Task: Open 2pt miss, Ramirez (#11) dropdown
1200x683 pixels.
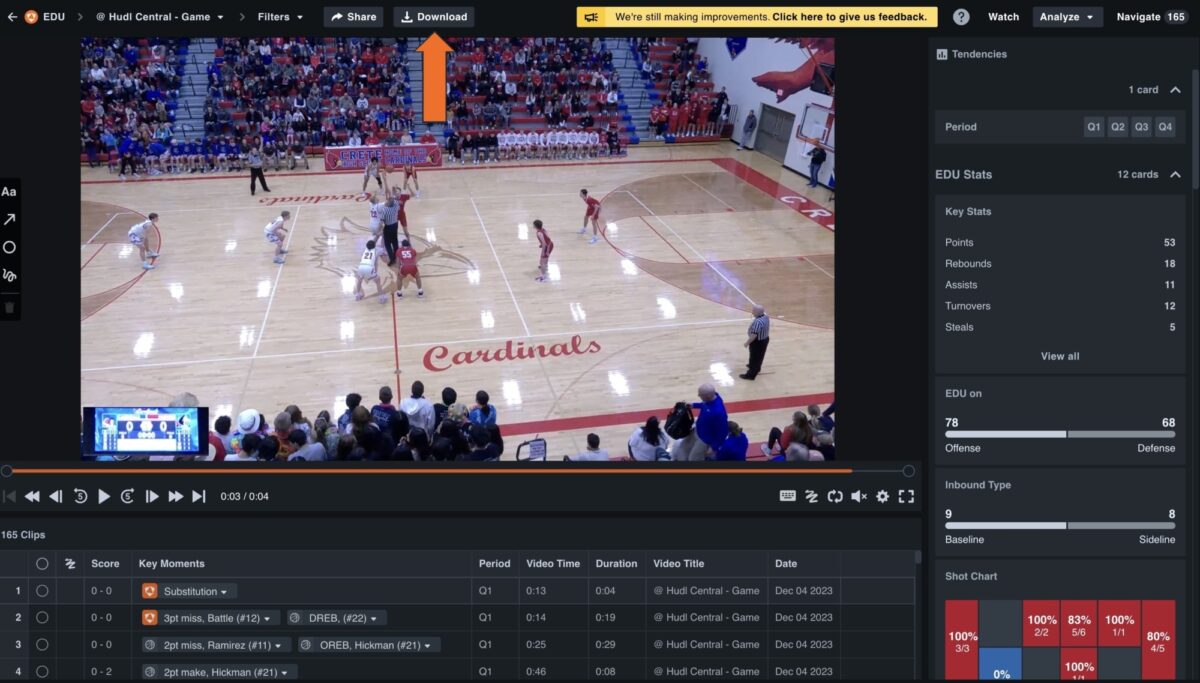Action: pyautogui.click(x=216, y=645)
